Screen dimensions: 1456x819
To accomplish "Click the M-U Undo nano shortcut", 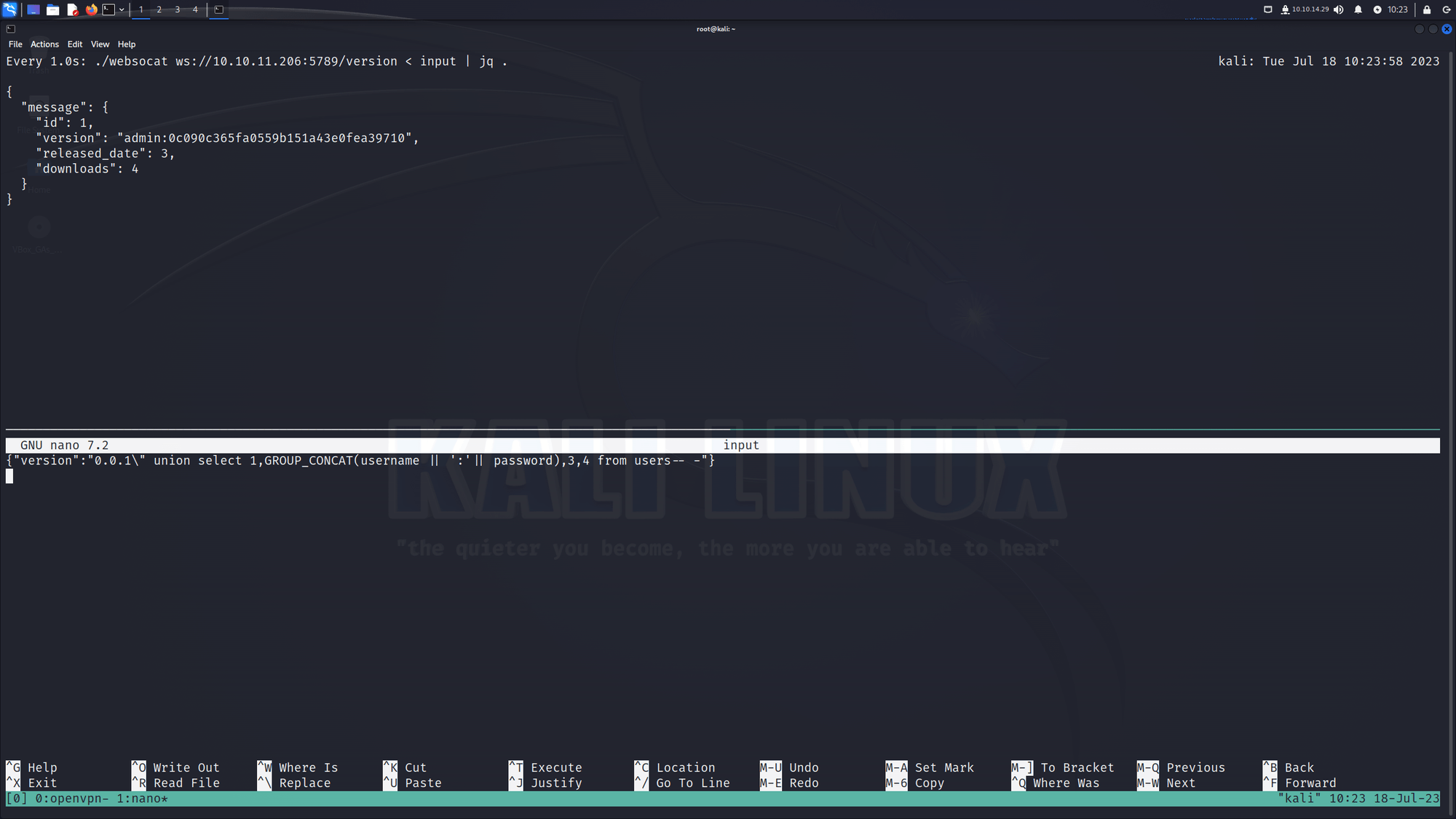I will [789, 768].
